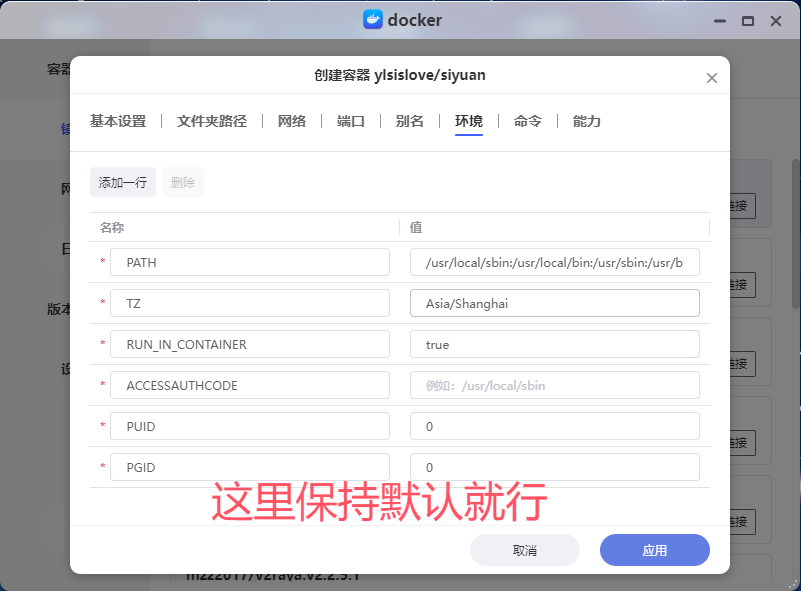The image size is (801, 591).
Task: Click the docker whale app icon
Action: [x=372, y=20]
